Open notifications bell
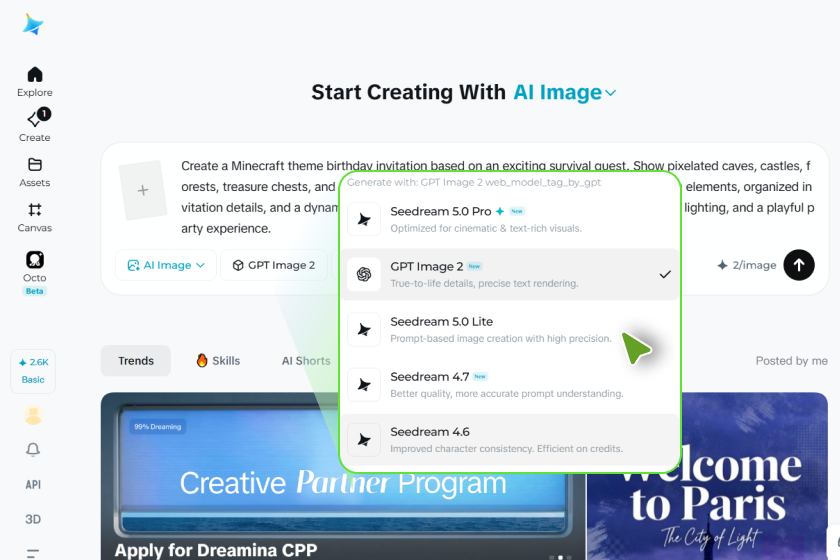 (x=33, y=449)
